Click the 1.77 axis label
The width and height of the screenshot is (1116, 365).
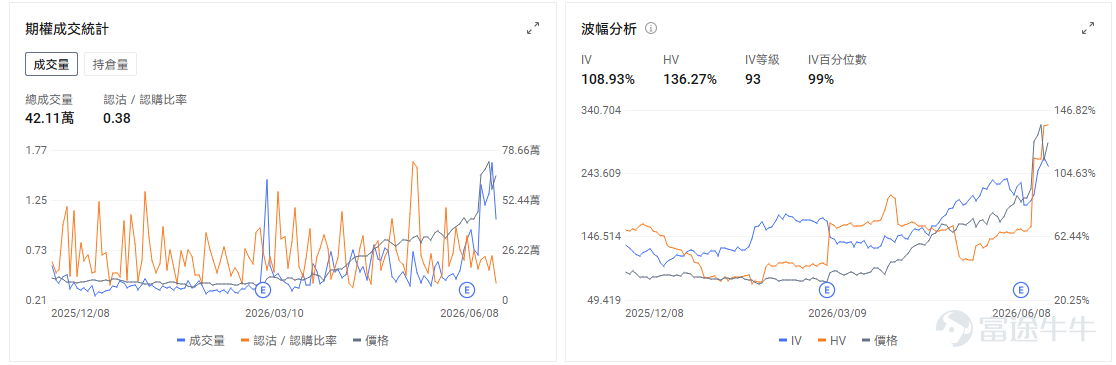pos(36,150)
